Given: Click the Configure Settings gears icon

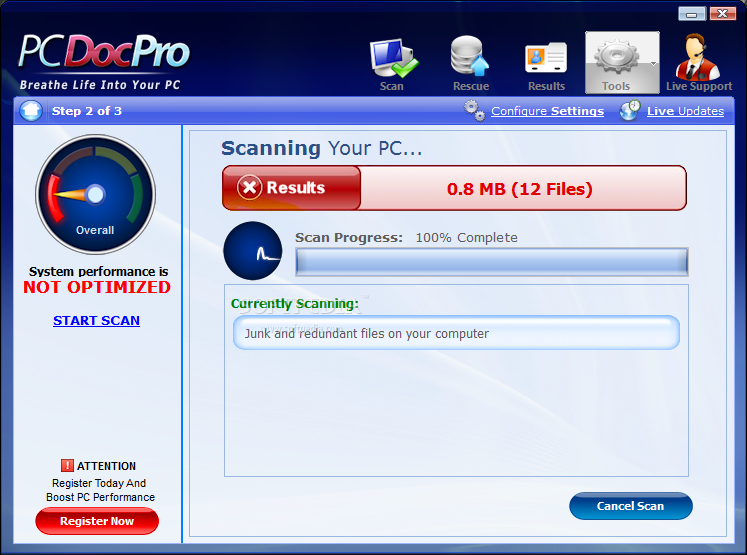Looking at the screenshot, I should [x=474, y=111].
